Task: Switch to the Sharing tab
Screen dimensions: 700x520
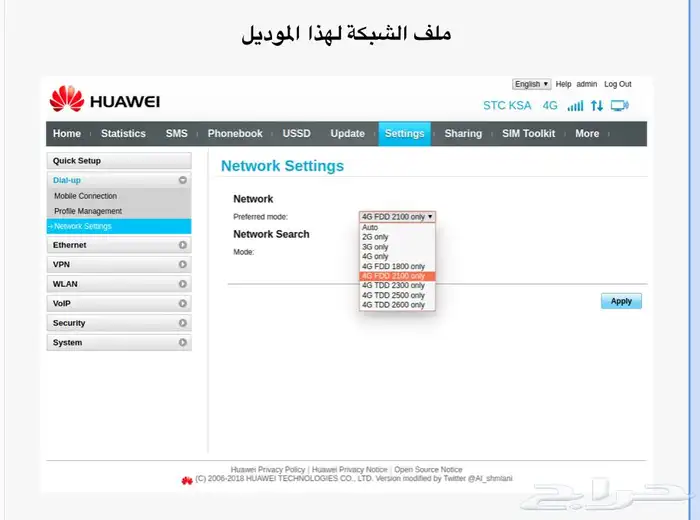Action: click(x=463, y=133)
